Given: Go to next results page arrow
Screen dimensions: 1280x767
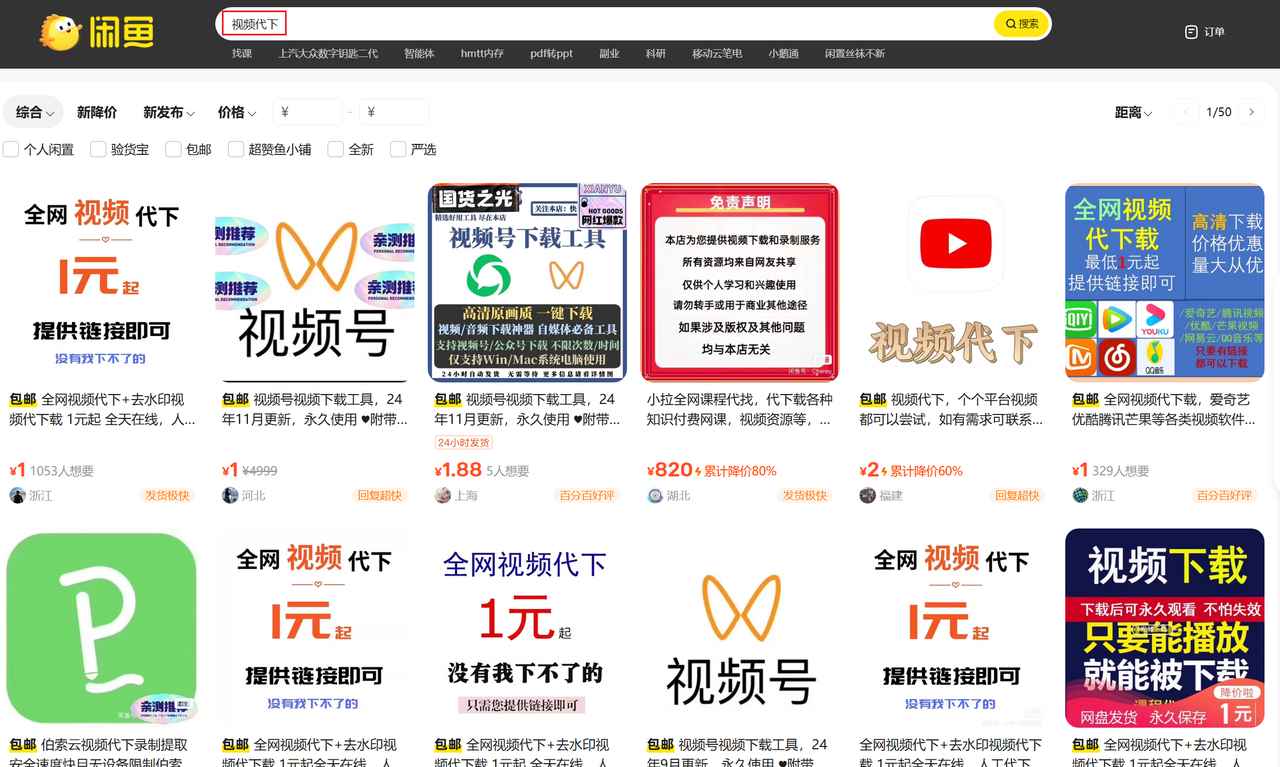Looking at the screenshot, I should click(x=1250, y=112).
